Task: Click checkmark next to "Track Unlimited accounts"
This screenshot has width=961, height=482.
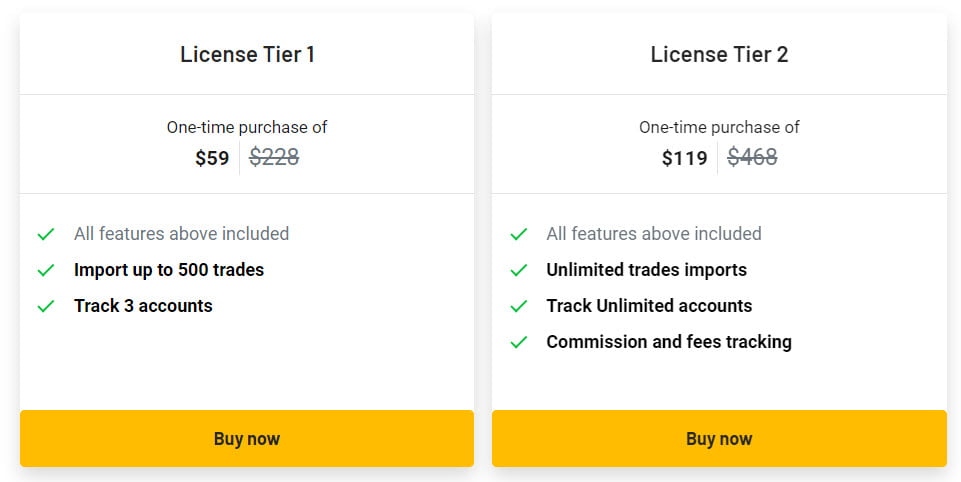Action: tap(518, 306)
